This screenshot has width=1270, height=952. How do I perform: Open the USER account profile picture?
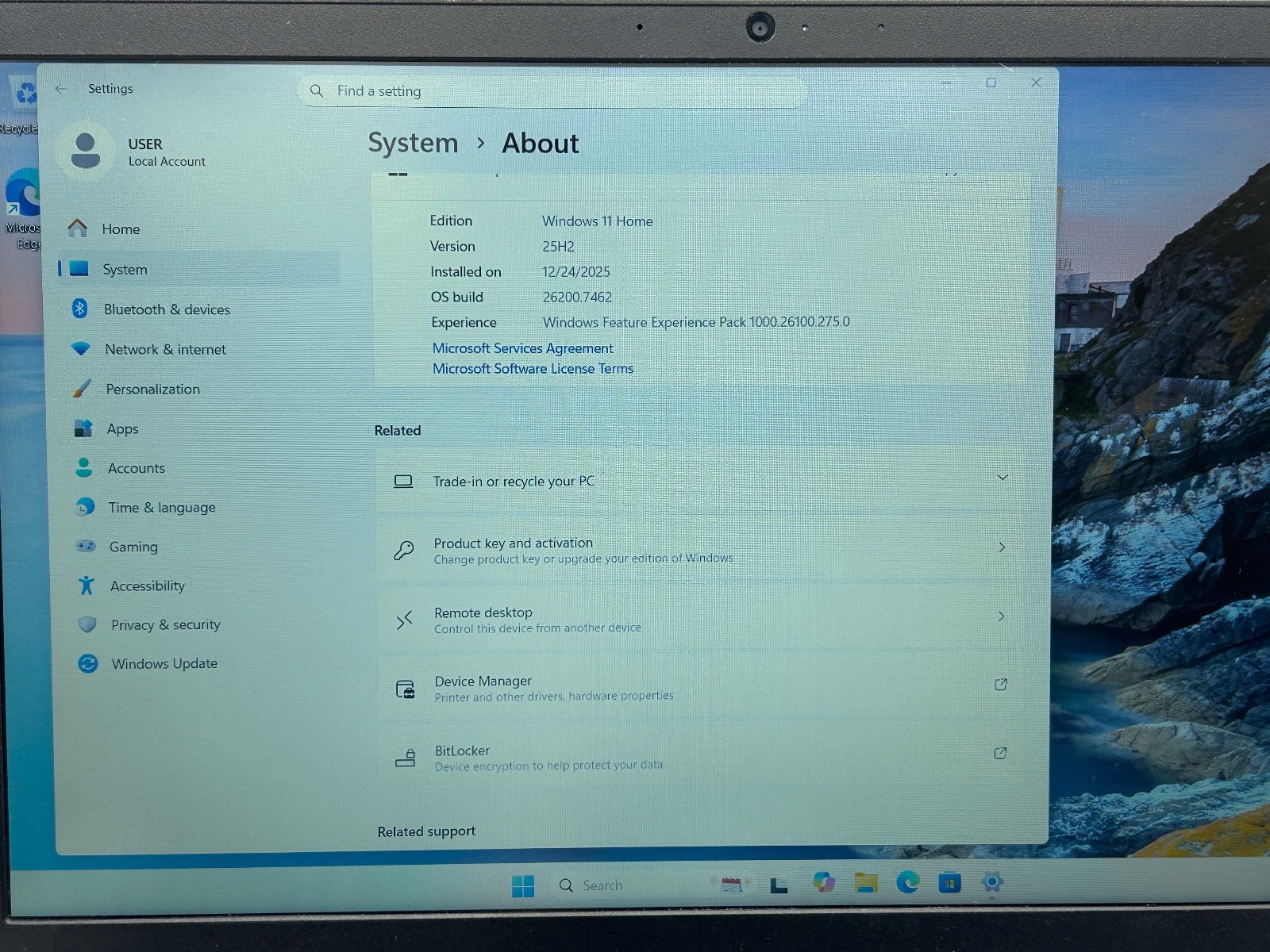tap(86, 150)
